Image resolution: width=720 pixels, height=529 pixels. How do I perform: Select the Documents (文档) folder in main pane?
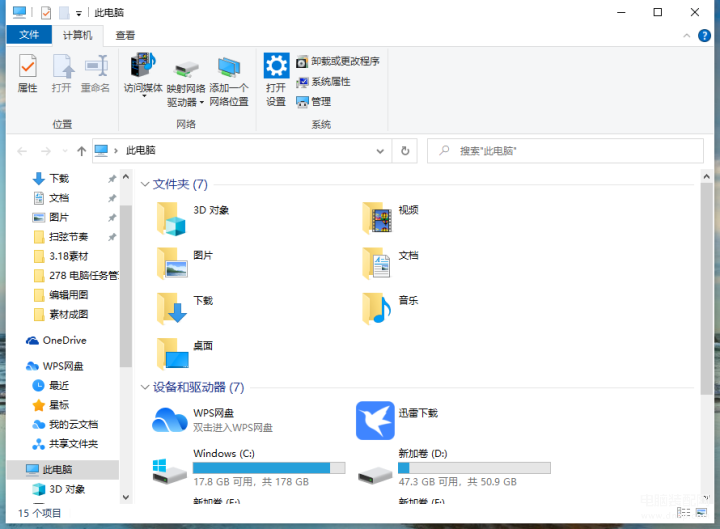[x=390, y=264]
